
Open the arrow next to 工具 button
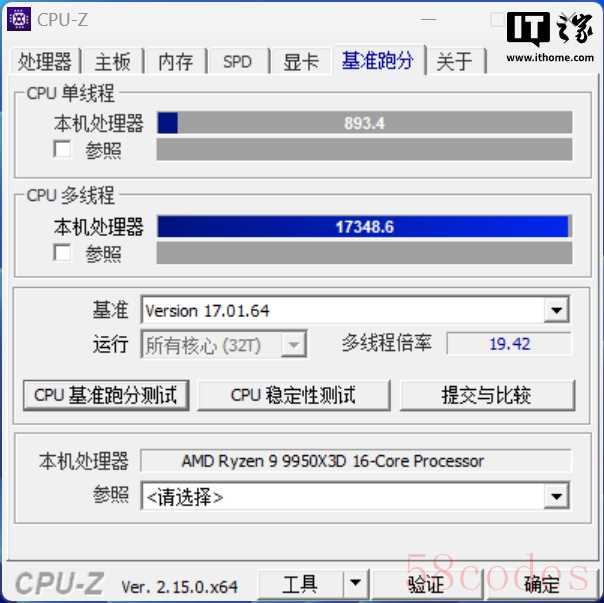coord(355,583)
